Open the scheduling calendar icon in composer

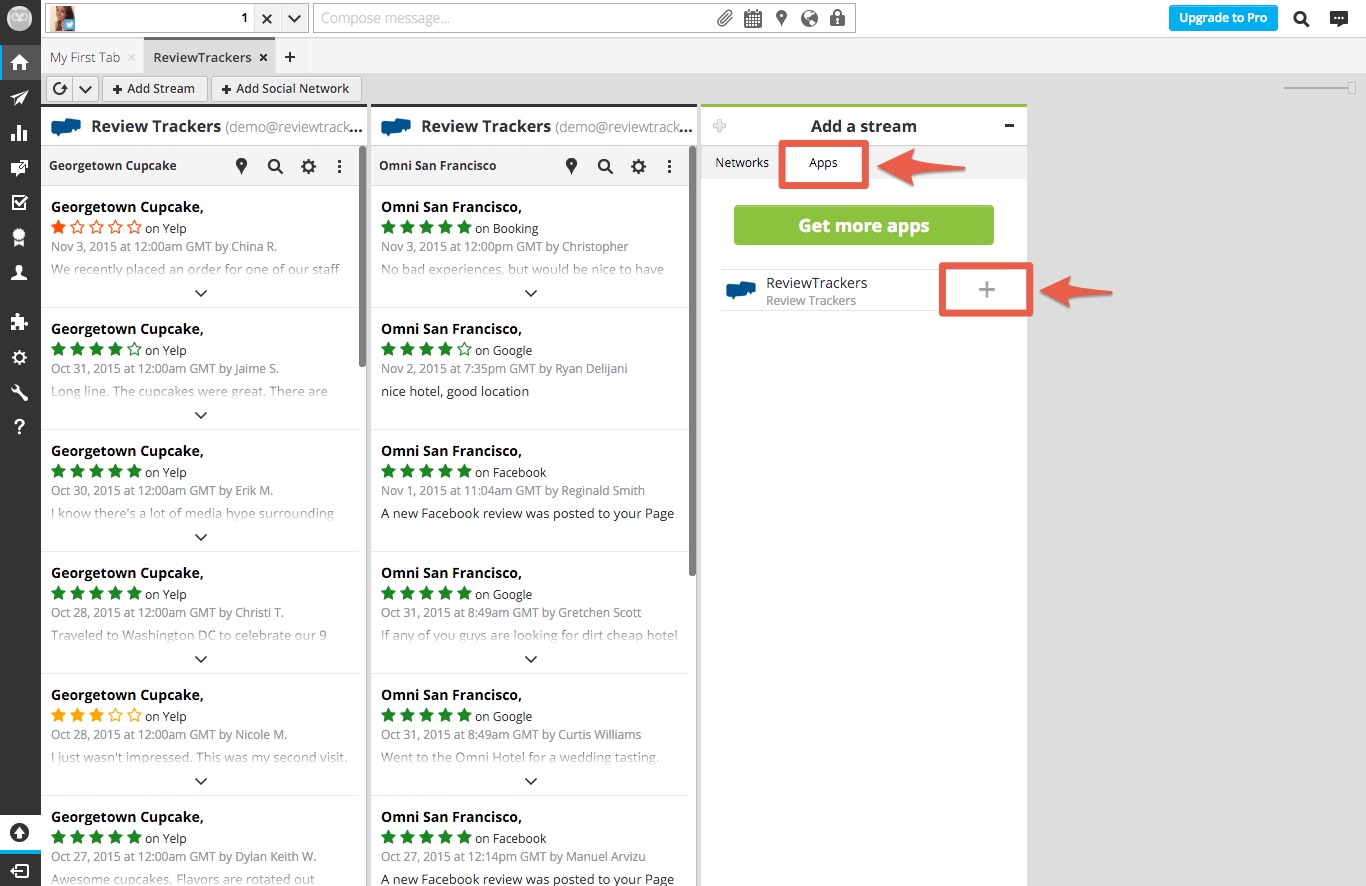click(x=753, y=18)
